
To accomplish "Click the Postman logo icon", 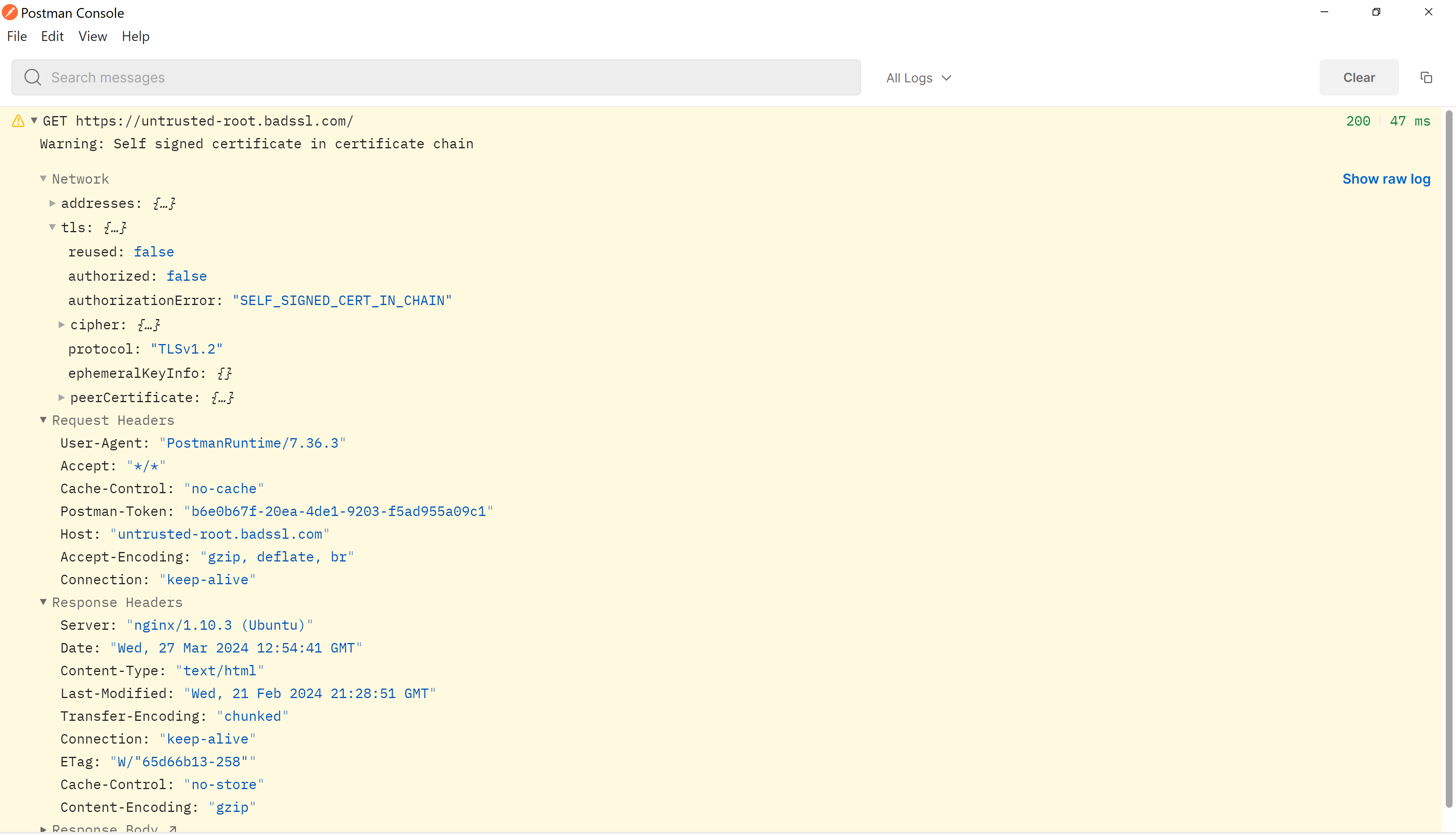I will coord(9,12).
